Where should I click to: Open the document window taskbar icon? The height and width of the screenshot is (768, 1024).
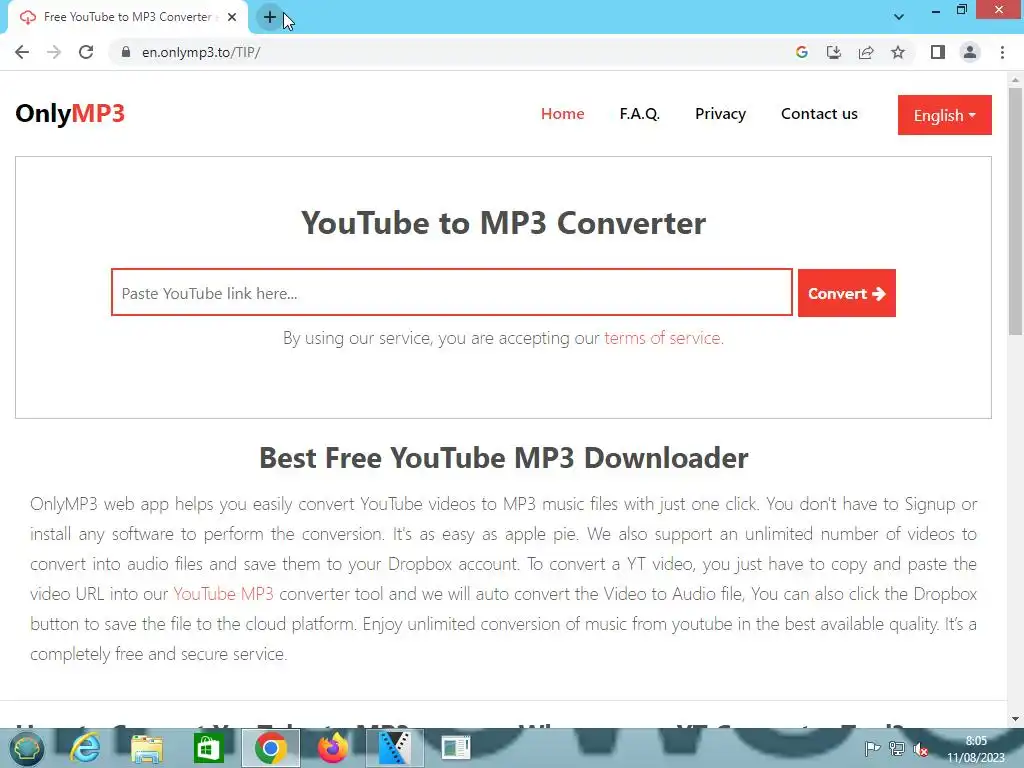tap(456, 748)
